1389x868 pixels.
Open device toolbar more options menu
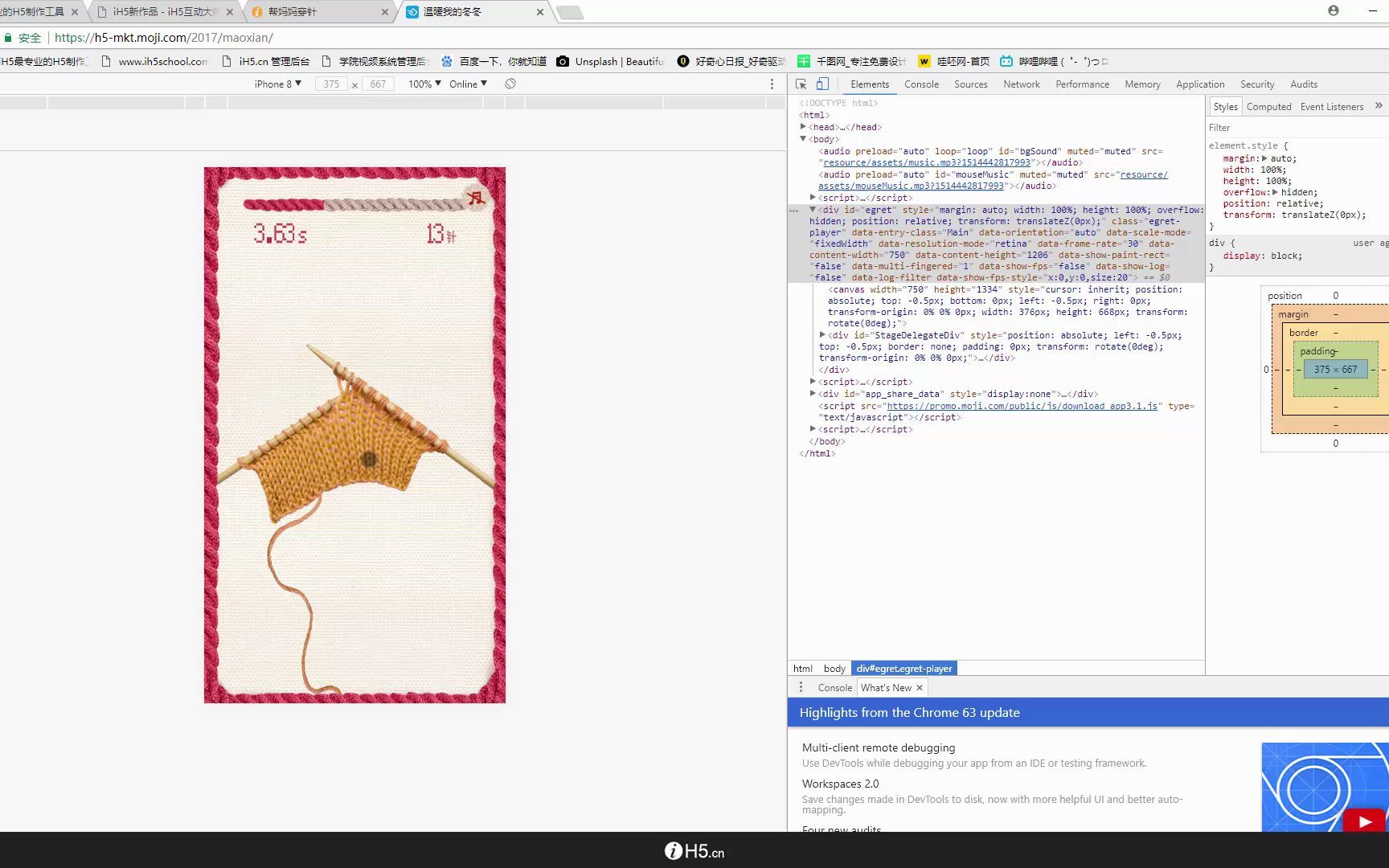click(772, 84)
